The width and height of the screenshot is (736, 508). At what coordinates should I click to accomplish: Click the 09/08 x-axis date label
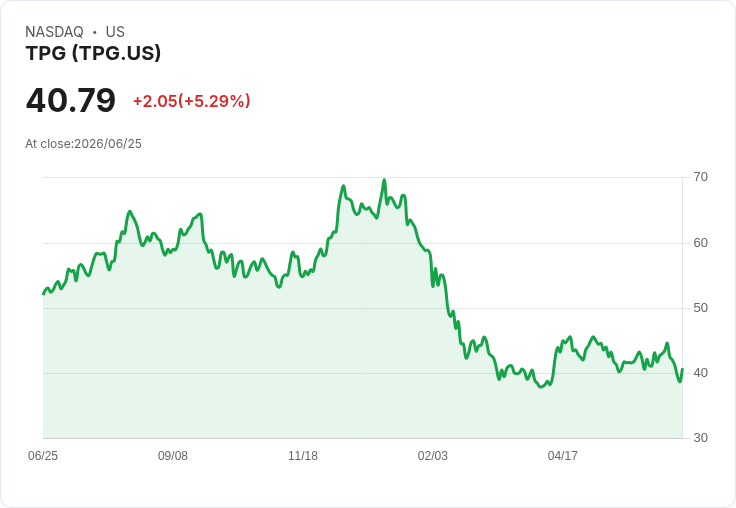click(x=173, y=456)
